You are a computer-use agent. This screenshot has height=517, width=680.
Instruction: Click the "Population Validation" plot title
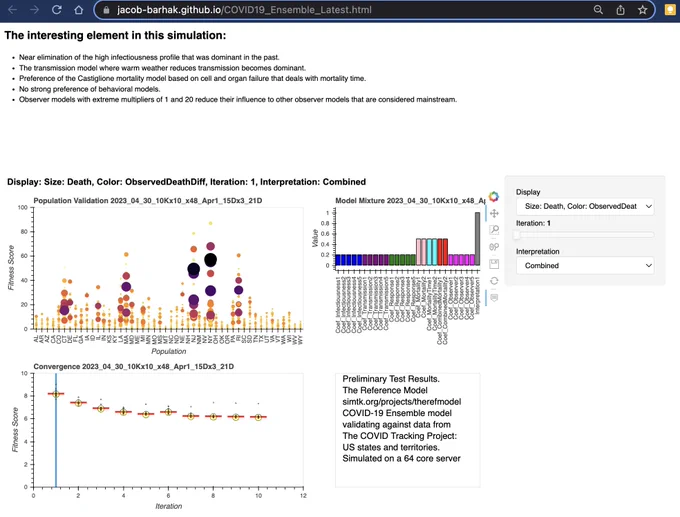(148, 200)
